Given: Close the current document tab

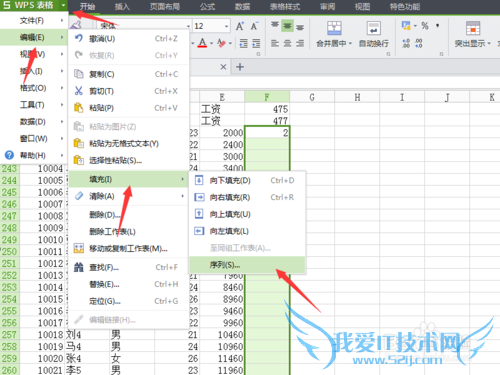Looking at the screenshot, I should click(x=223, y=67).
